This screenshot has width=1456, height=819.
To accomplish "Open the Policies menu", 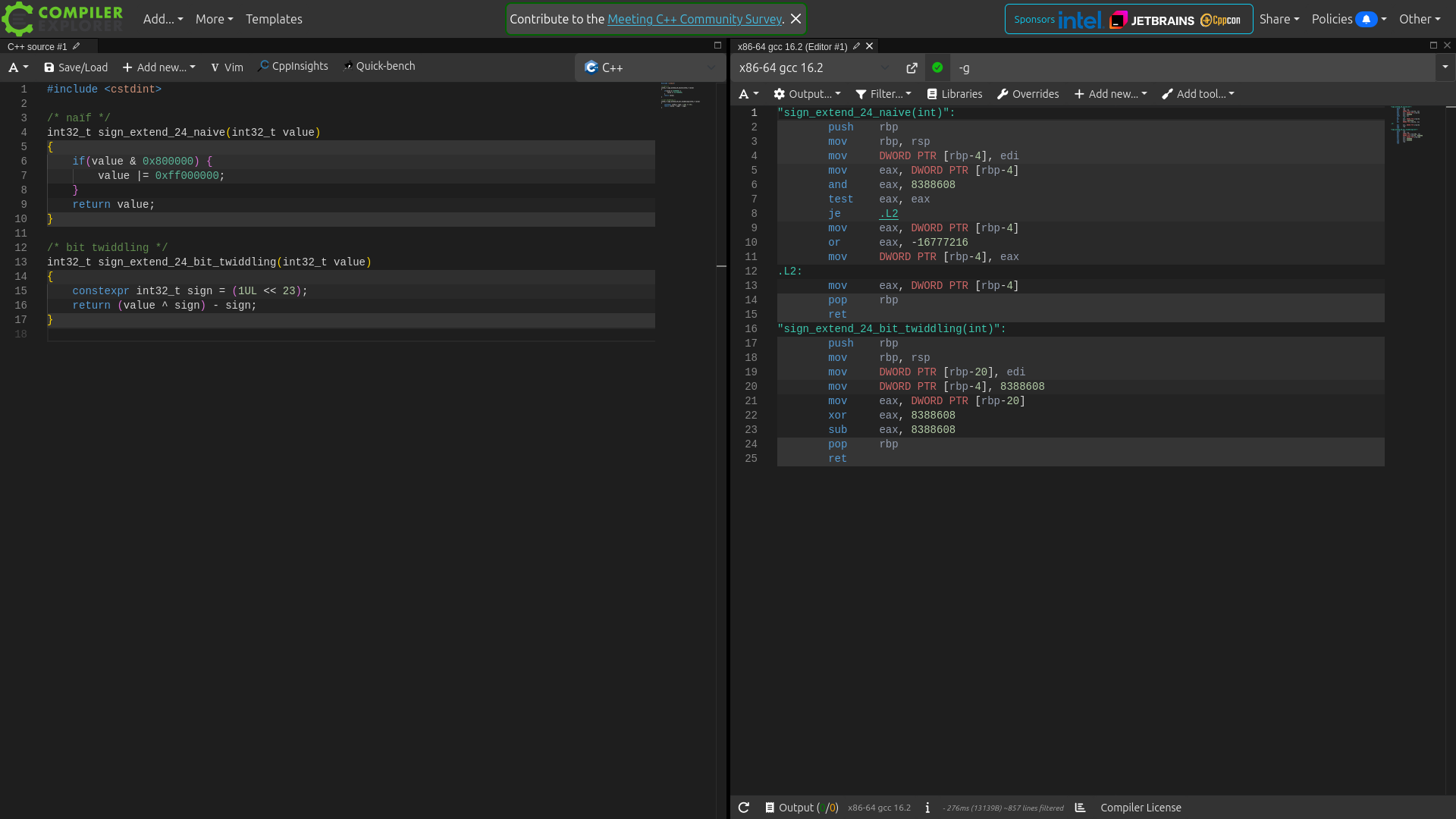I will [1349, 19].
